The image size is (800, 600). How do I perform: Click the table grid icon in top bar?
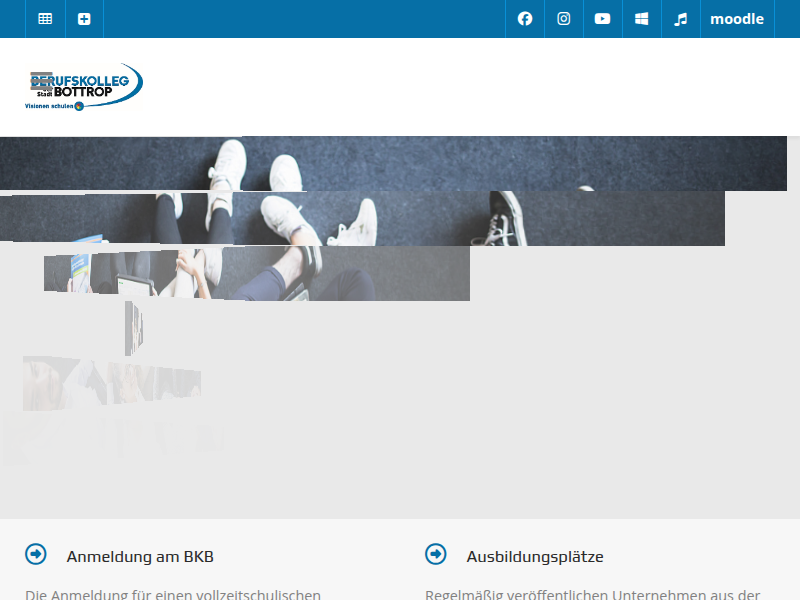pyautogui.click(x=45, y=19)
